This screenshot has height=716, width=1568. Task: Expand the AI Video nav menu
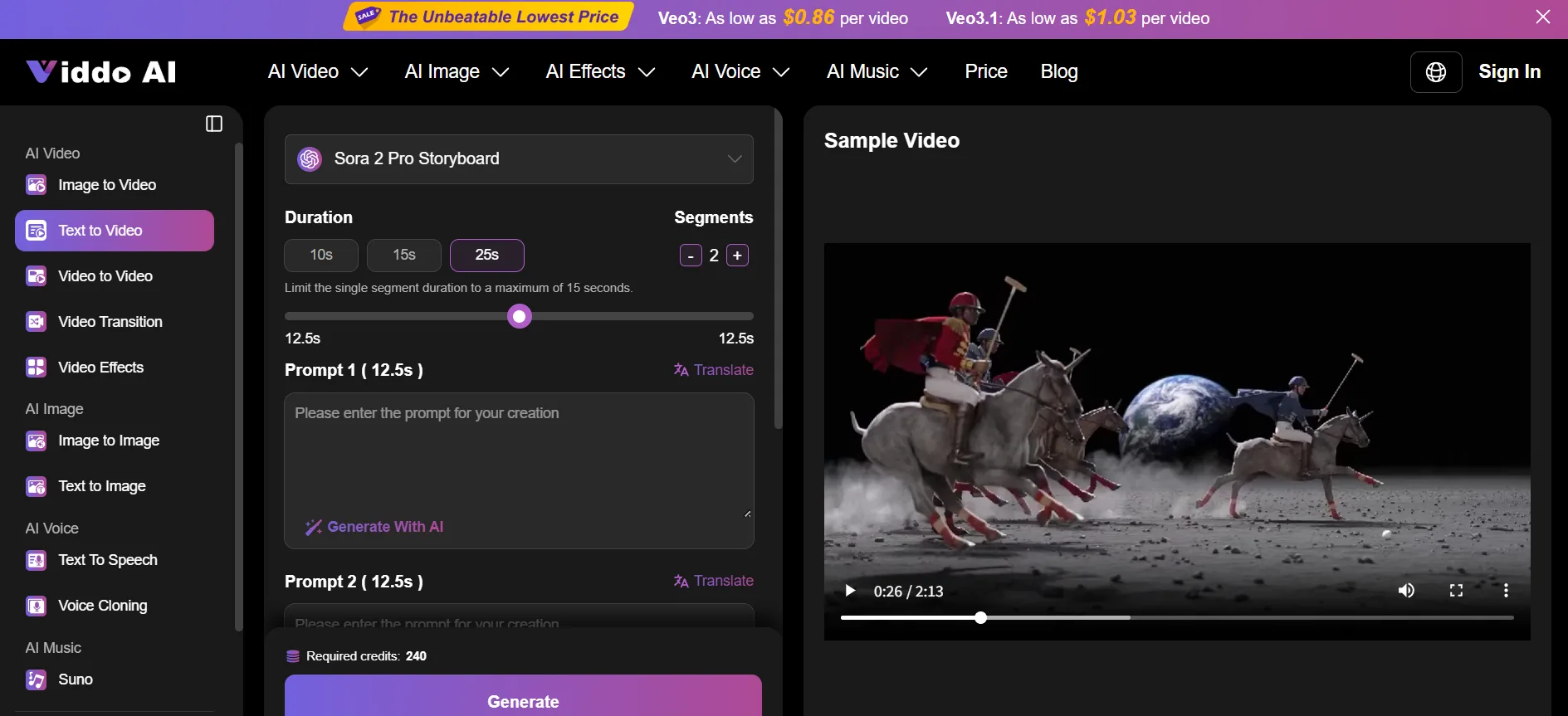317,72
